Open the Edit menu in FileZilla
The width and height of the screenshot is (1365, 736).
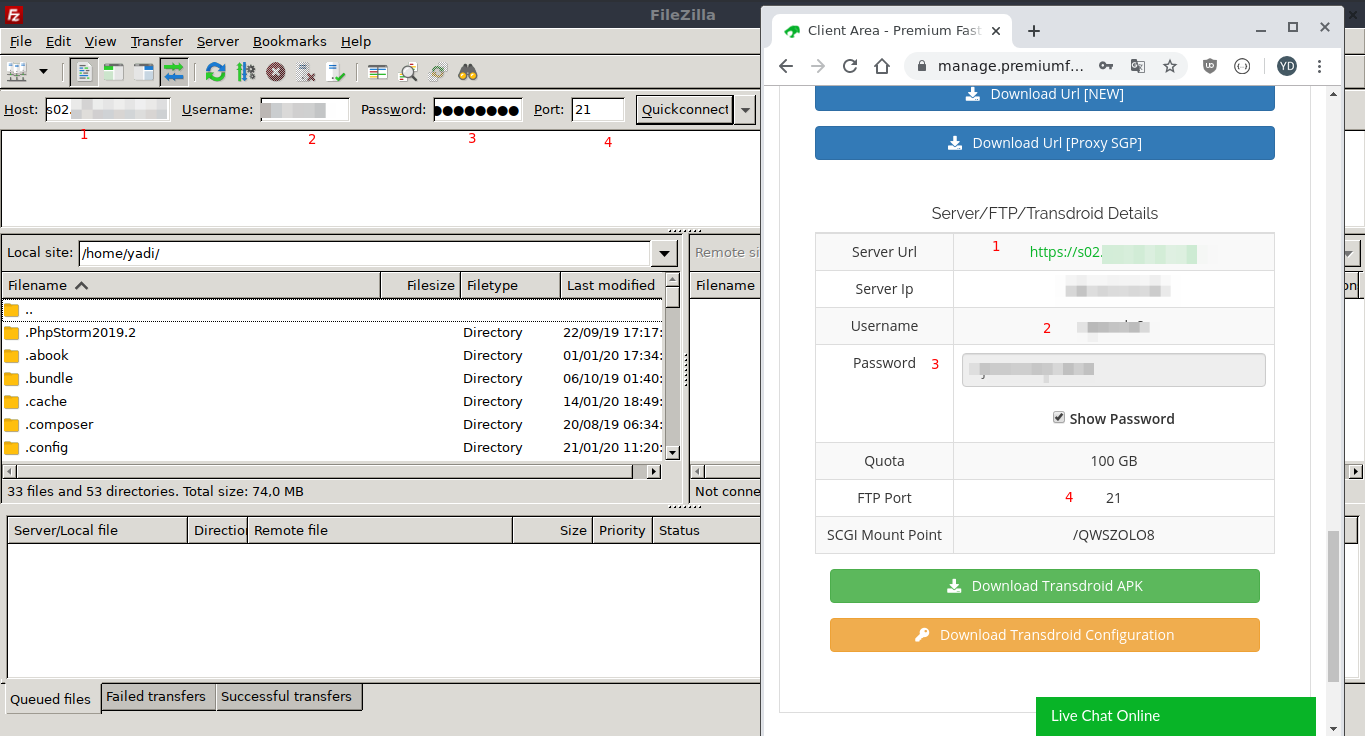59,41
